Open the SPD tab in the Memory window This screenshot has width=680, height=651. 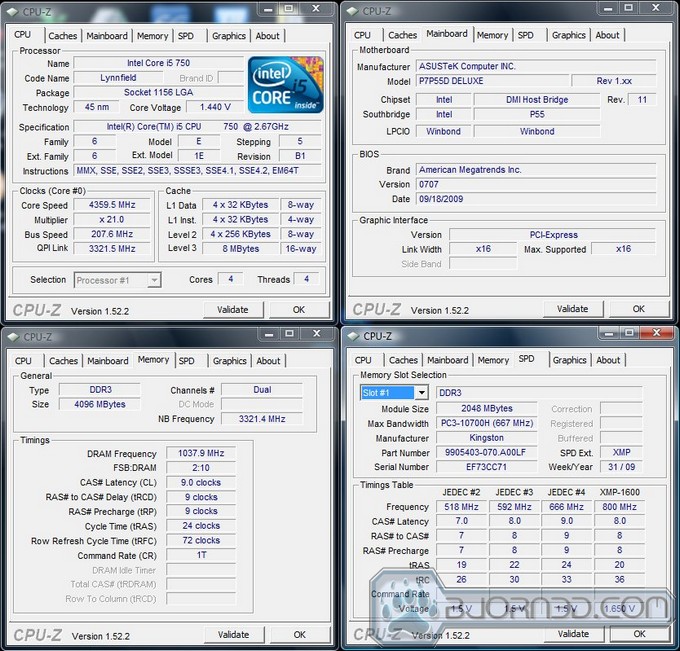pyautogui.click(x=186, y=361)
